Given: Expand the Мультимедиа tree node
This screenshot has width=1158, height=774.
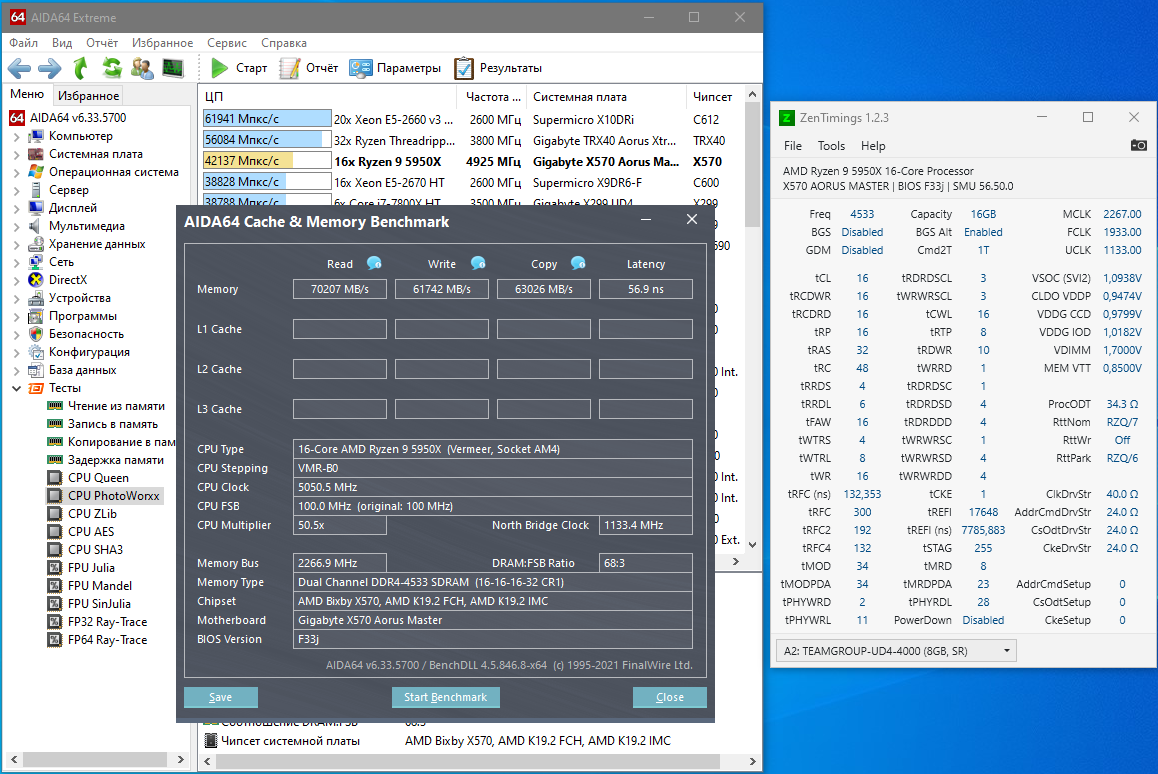Looking at the screenshot, I should coord(16,226).
